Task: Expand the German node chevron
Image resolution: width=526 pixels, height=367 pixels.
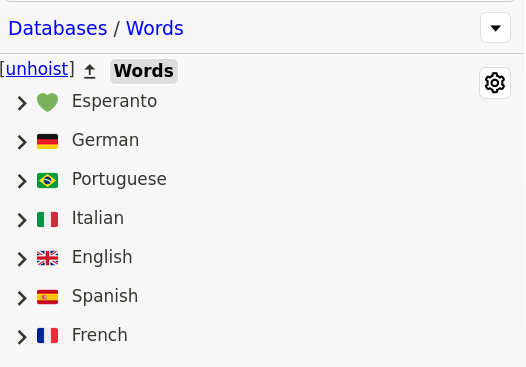Action: click(22, 142)
